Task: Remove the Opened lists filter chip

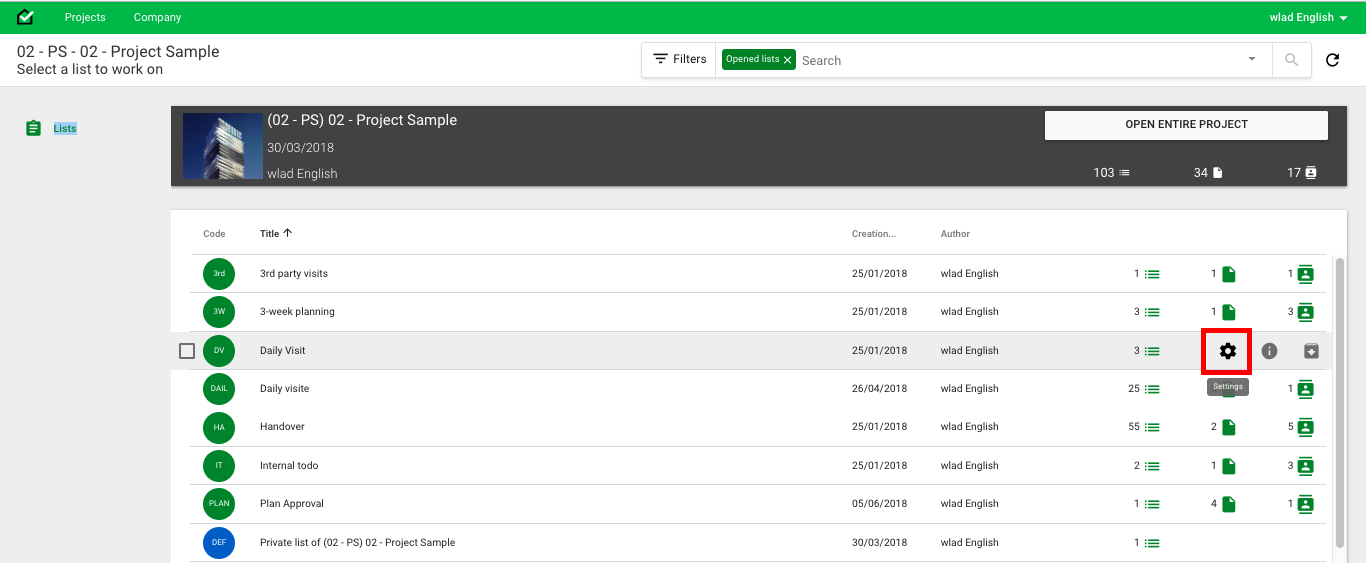Action: pyautogui.click(x=788, y=60)
